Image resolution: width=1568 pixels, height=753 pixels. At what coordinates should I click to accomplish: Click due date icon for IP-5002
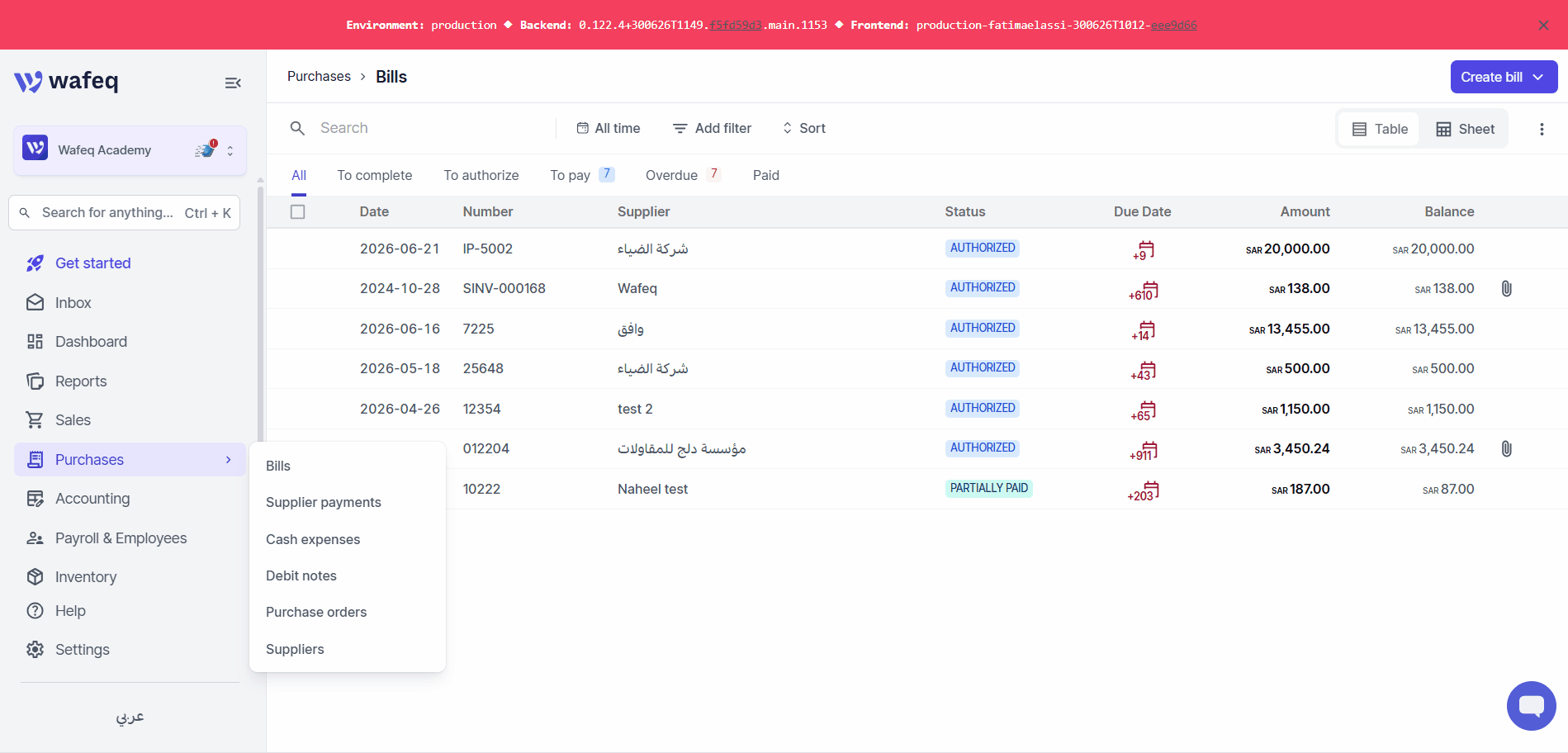(1144, 249)
